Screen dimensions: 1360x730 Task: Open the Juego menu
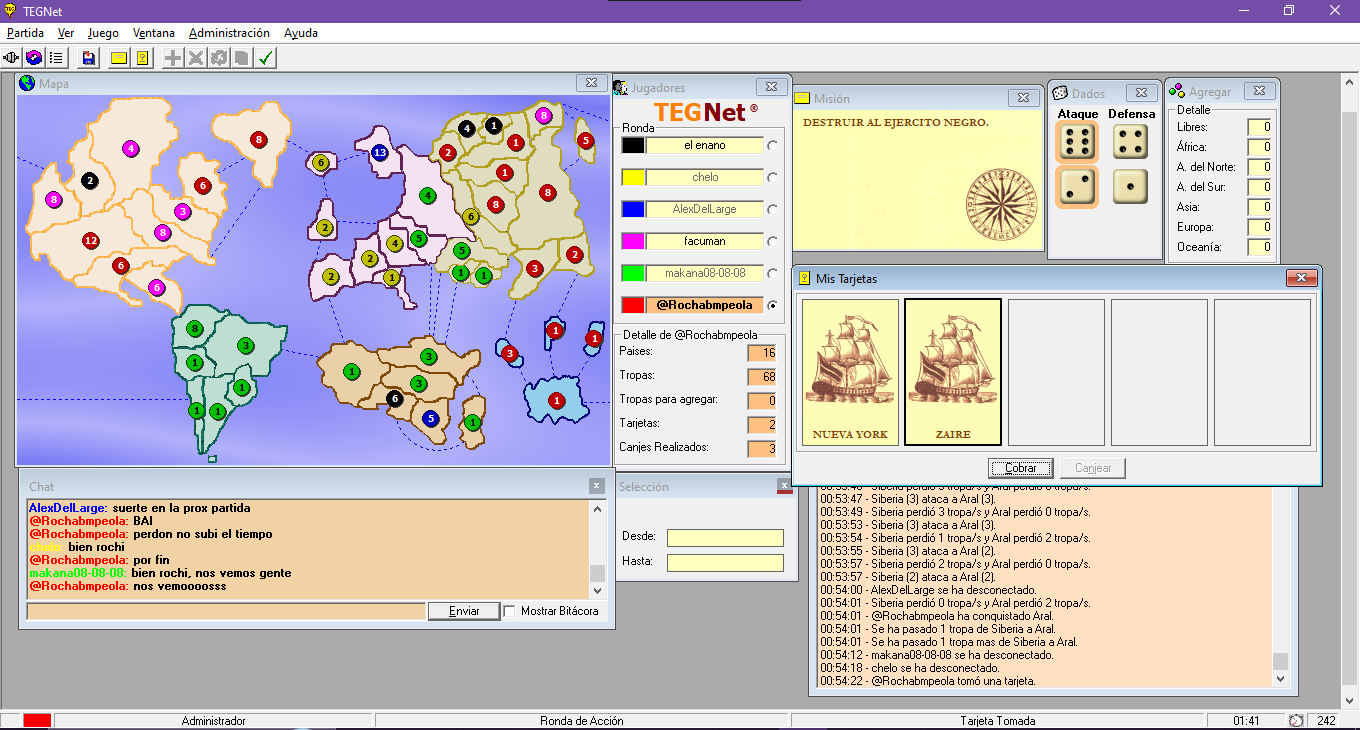[103, 33]
